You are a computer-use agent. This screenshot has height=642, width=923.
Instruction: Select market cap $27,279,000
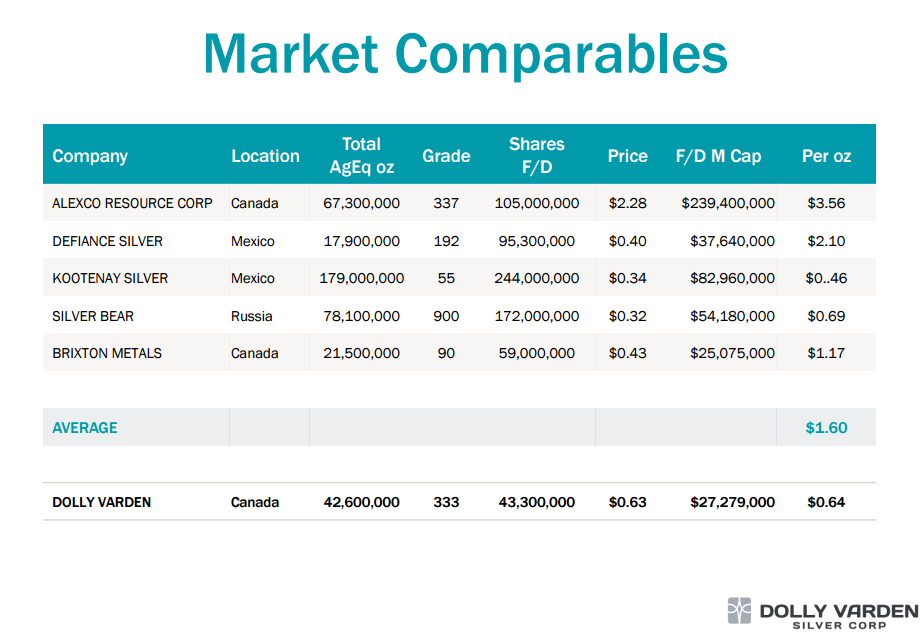(x=732, y=502)
